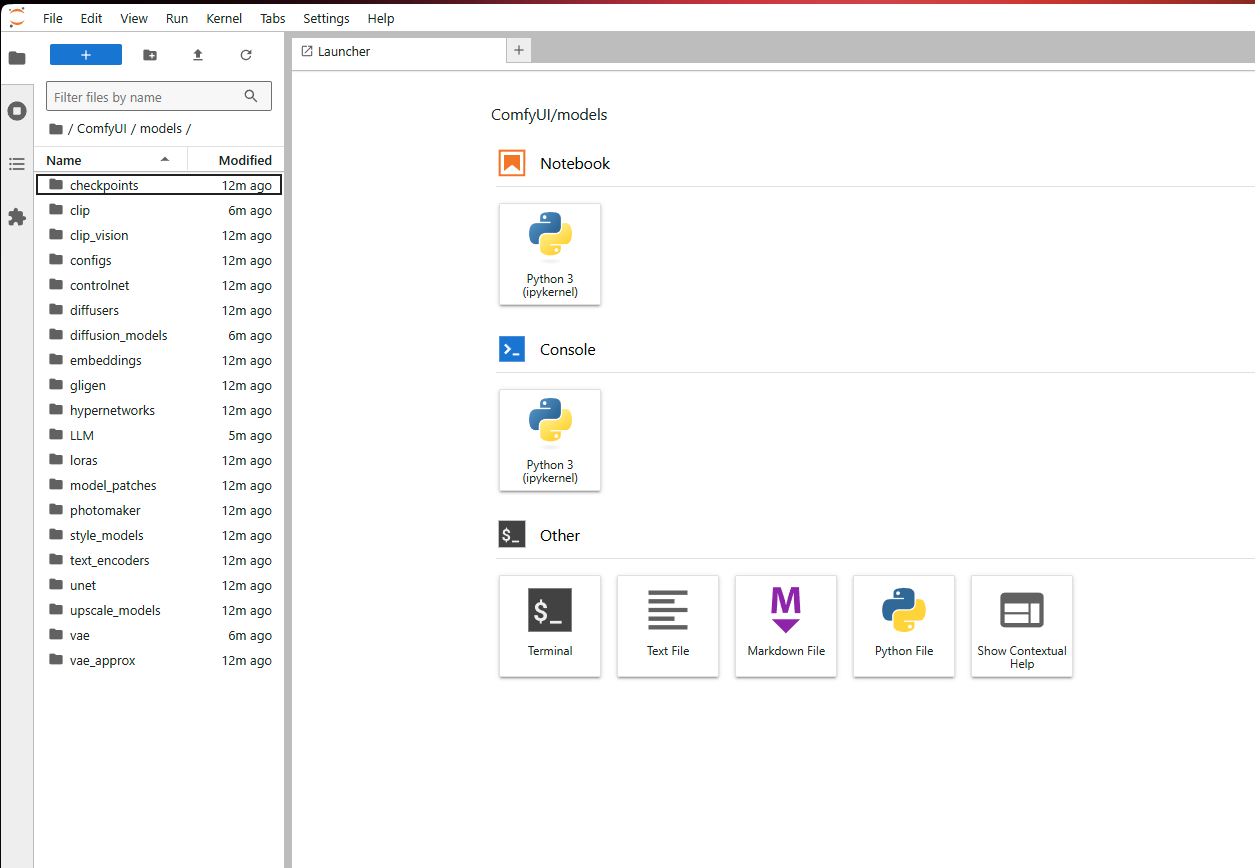Open the View menu
This screenshot has height=868, width=1255.
pos(134,18)
